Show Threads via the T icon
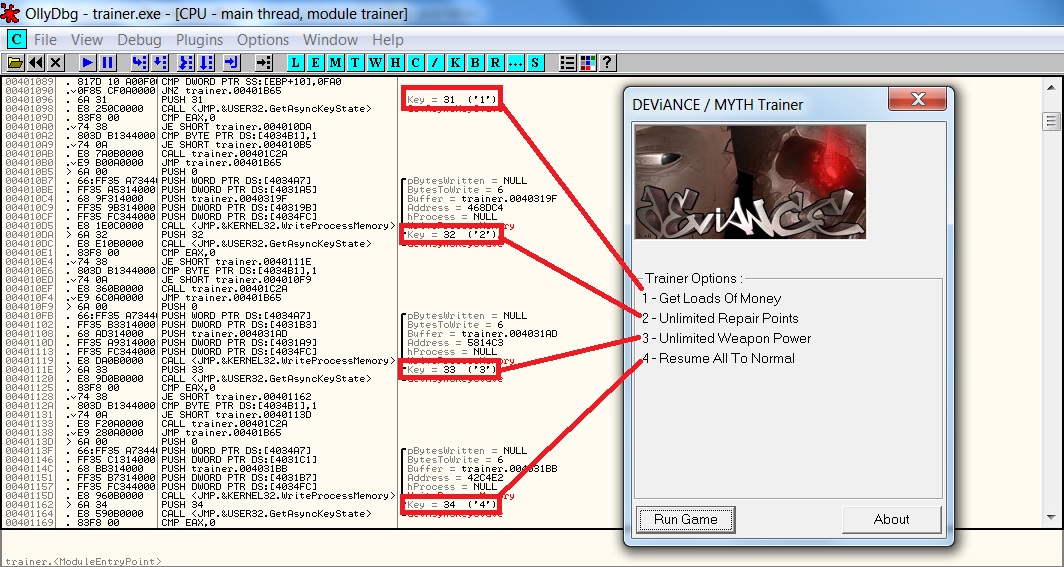The height and width of the screenshot is (567, 1064). click(x=356, y=62)
